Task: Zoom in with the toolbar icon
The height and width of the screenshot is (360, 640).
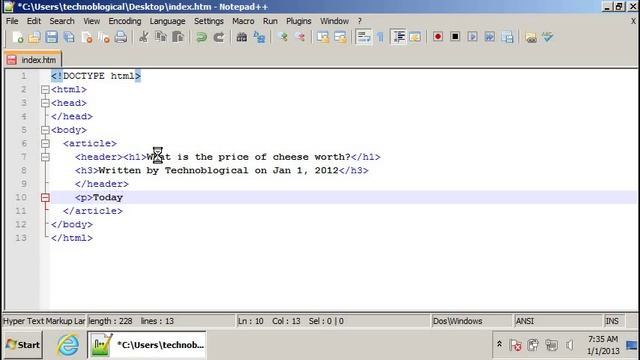Action: [x=282, y=37]
